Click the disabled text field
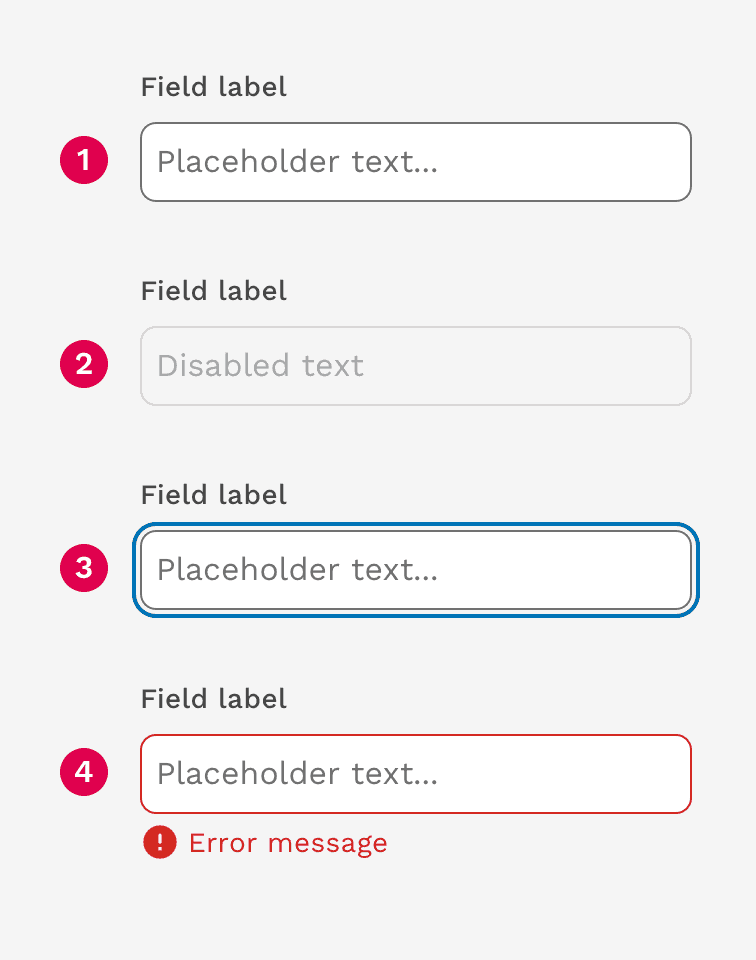The height and width of the screenshot is (960, 756). [416, 366]
